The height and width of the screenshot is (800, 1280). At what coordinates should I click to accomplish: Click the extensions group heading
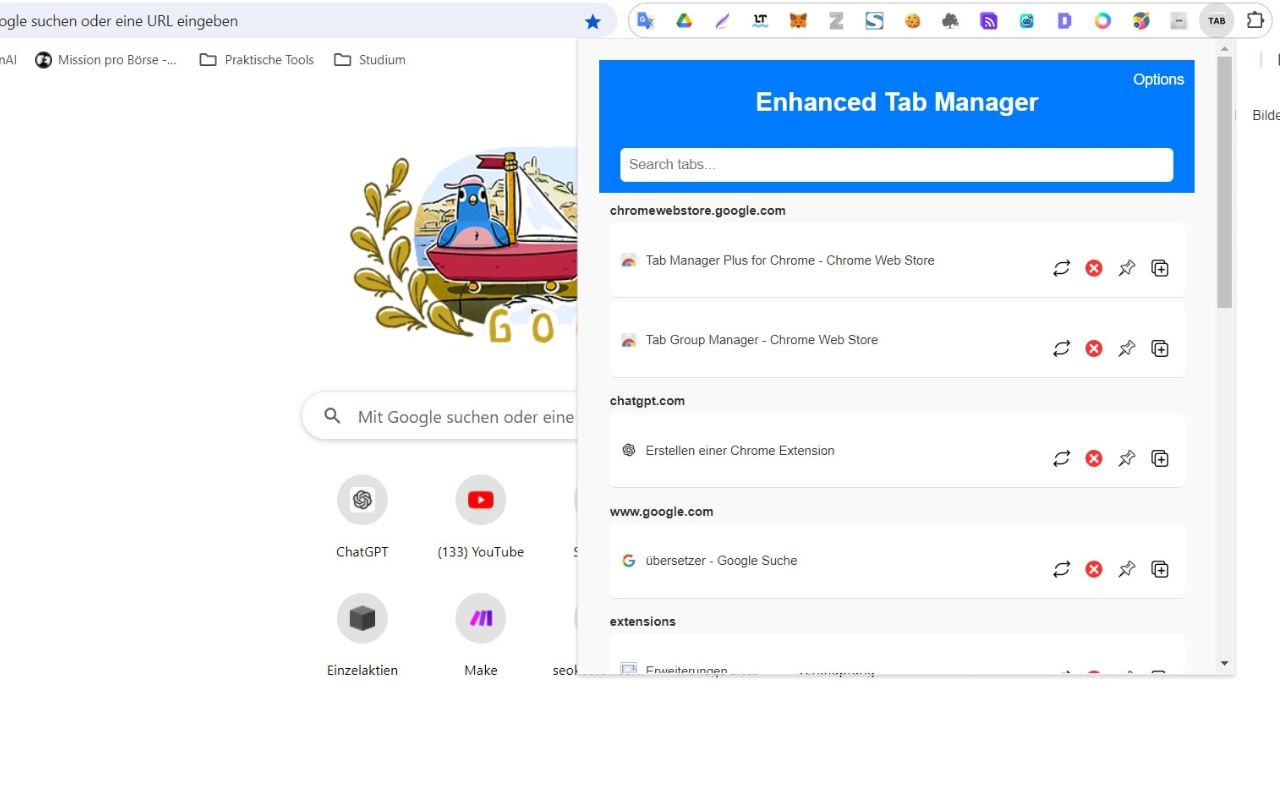pos(643,622)
